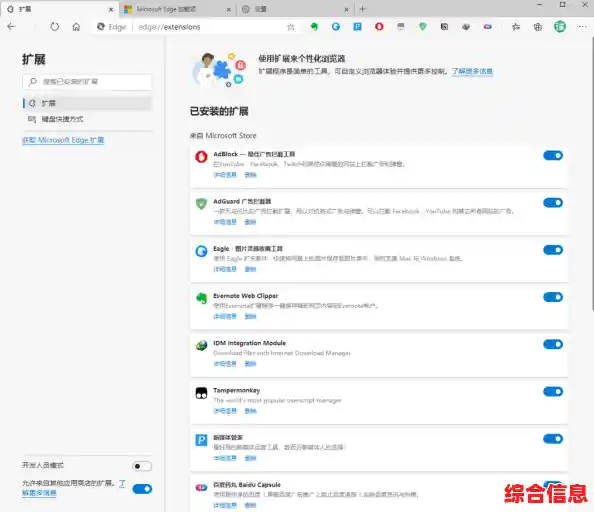Disable the AdGuard extension toggle
The width and height of the screenshot is (594, 512).
[553, 203]
